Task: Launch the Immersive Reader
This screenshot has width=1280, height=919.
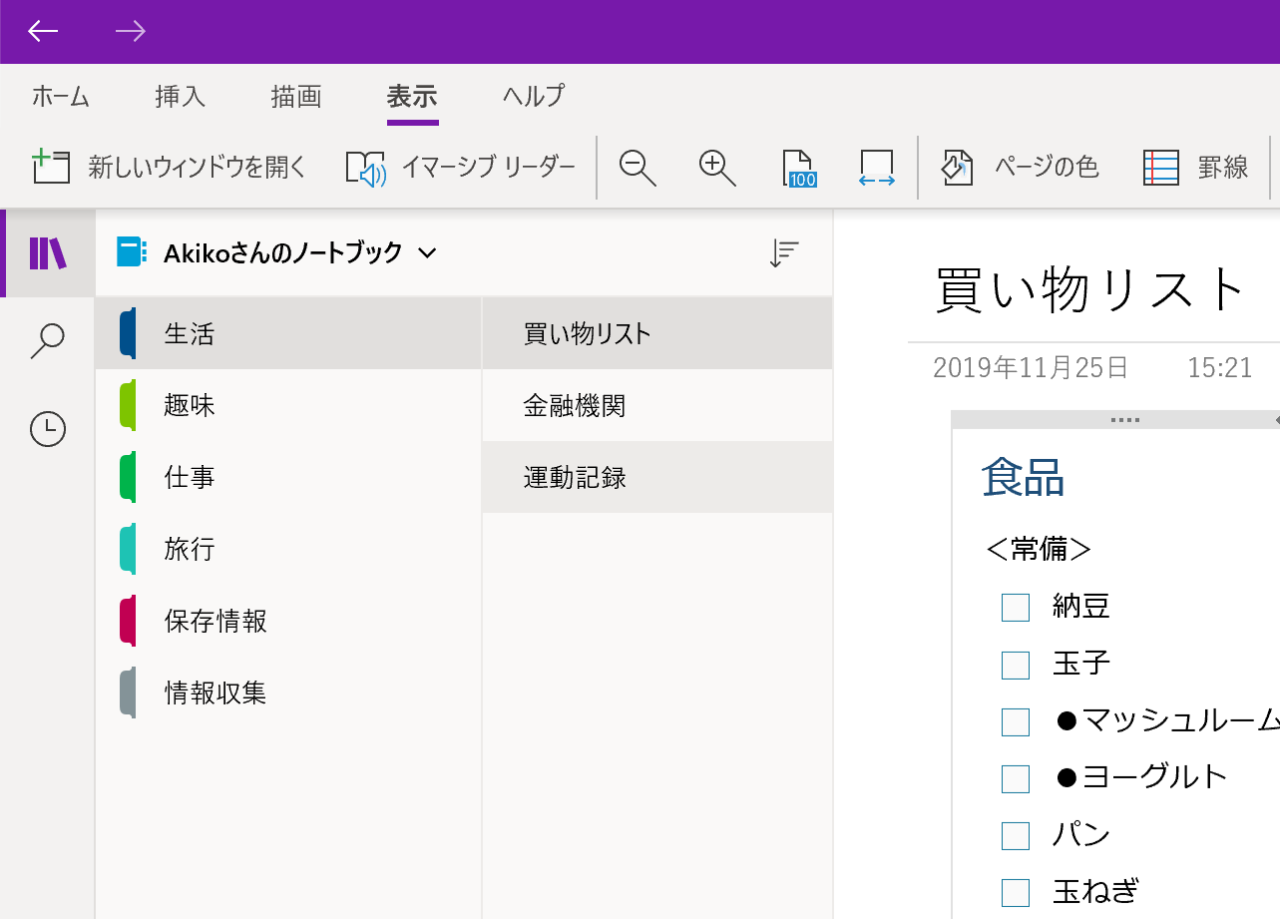Action: pos(366,167)
